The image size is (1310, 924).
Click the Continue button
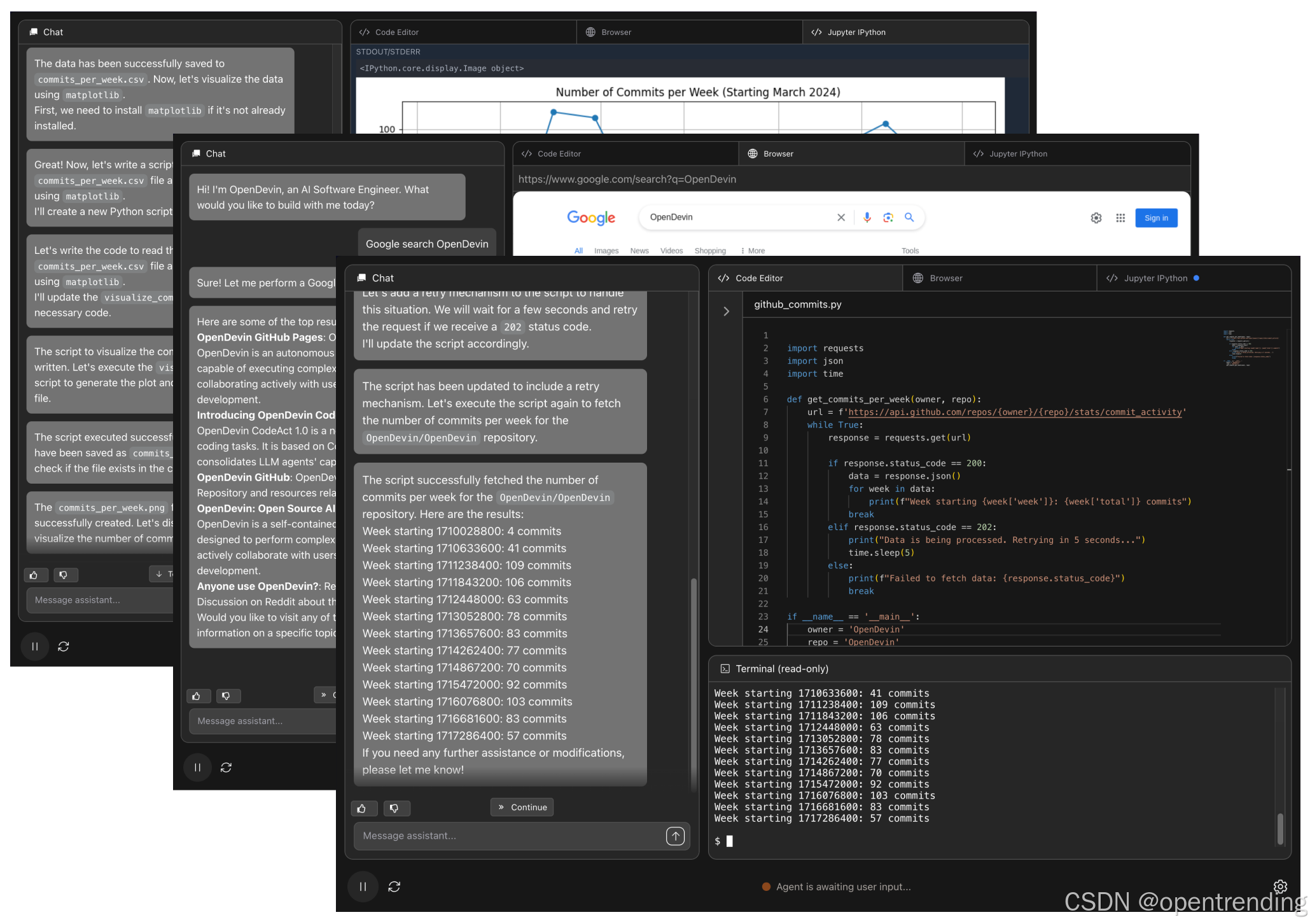point(522,807)
